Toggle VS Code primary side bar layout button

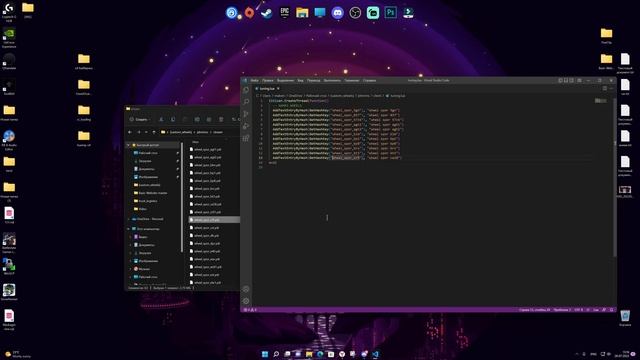pyautogui.click(x=560, y=80)
